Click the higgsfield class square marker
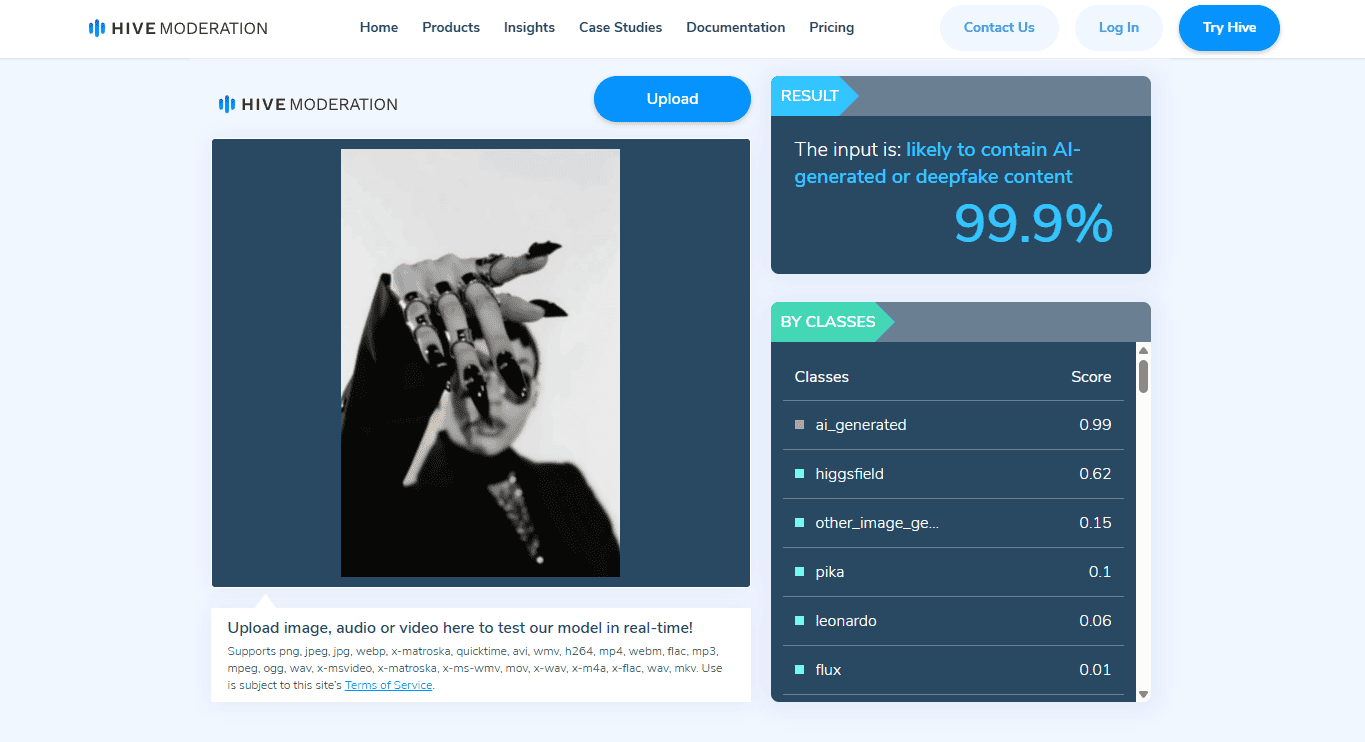The image size is (1365, 742). coord(799,474)
